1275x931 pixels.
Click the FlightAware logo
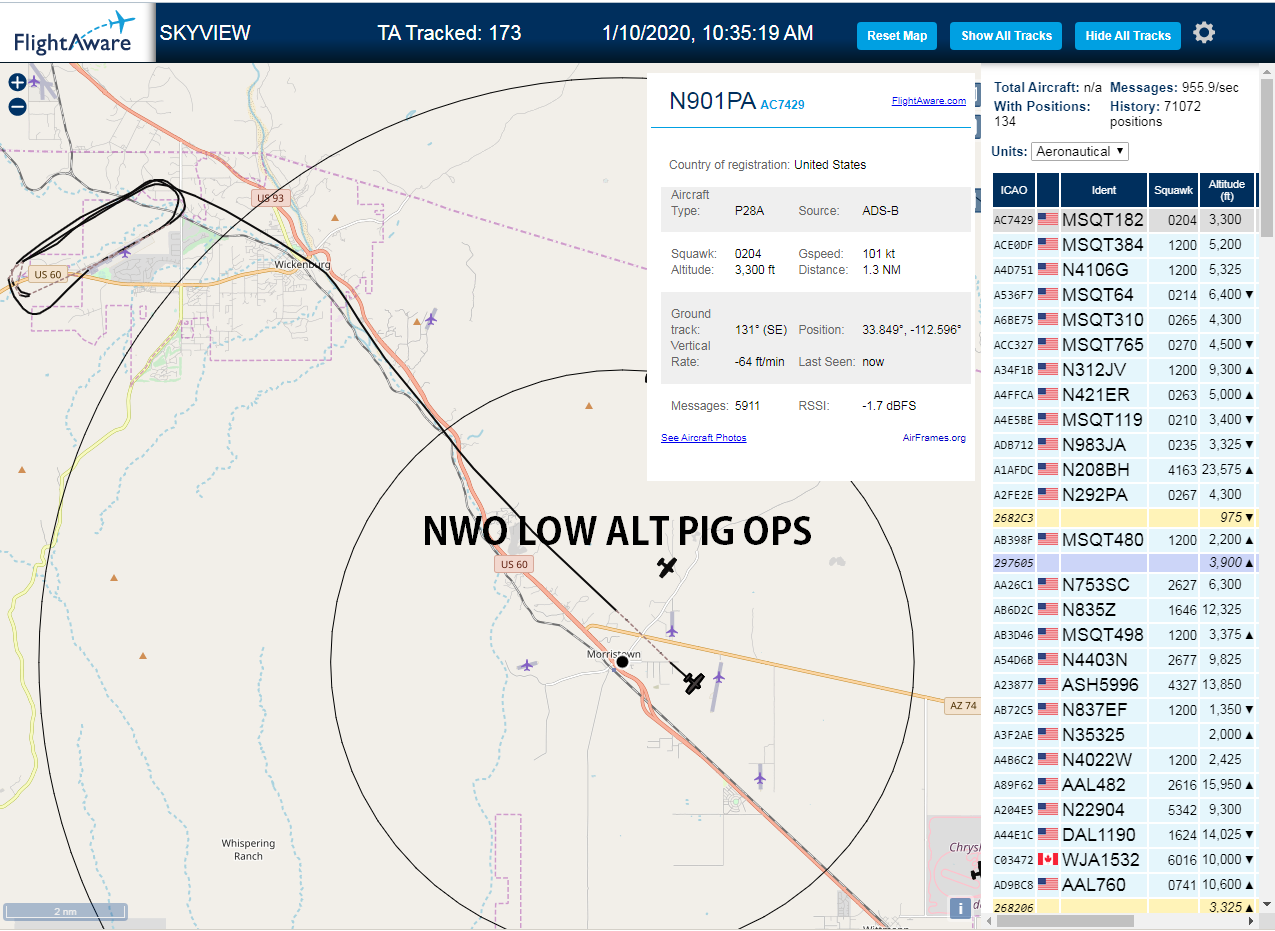pos(75,33)
